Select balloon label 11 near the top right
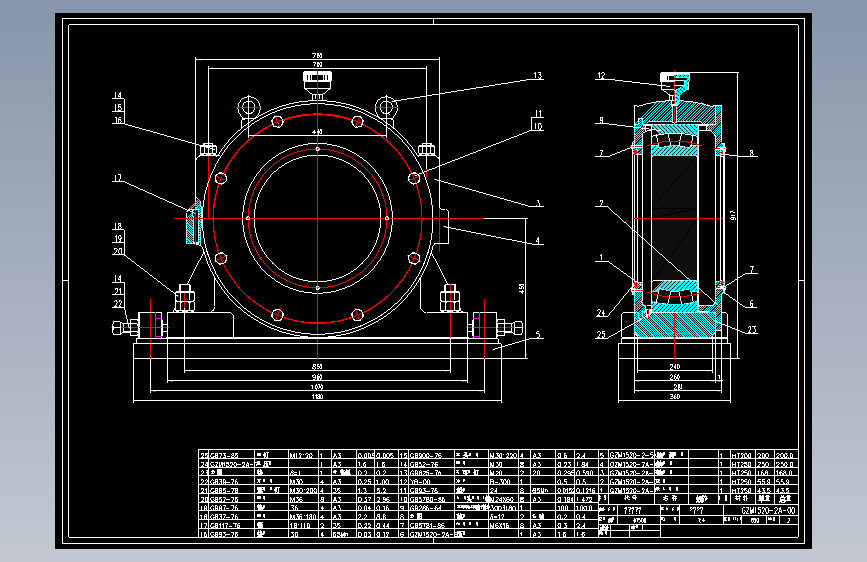Viewport: 867px width, 562px height. [x=537, y=113]
